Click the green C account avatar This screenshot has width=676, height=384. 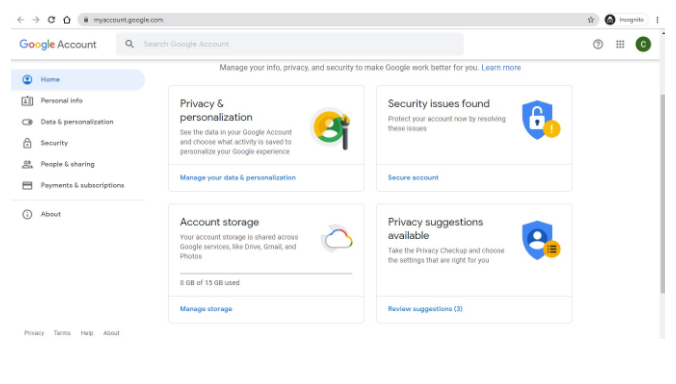[x=643, y=44]
